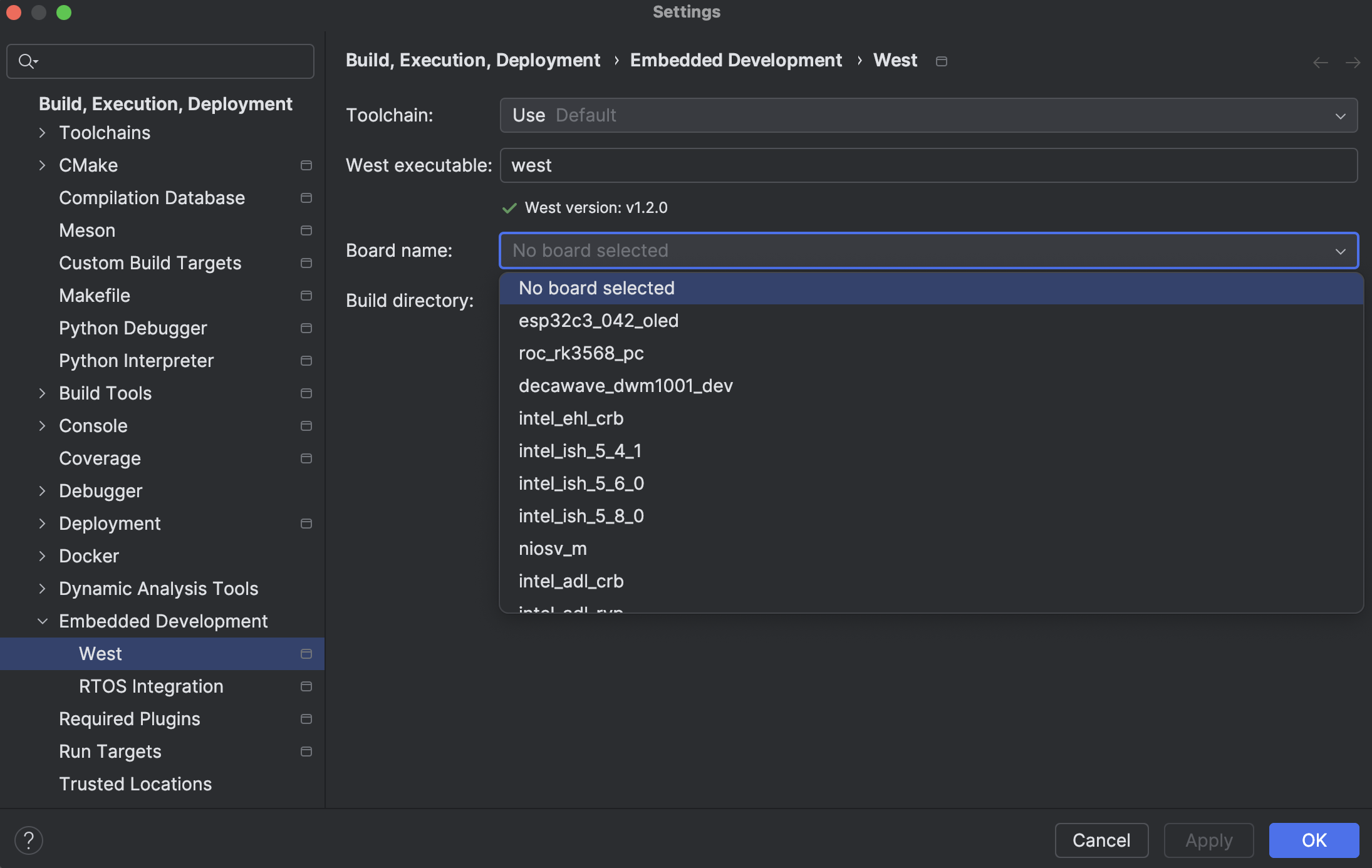Expand the Console section in sidebar
Screen dimensions: 1372x868
tap(42, 426)
